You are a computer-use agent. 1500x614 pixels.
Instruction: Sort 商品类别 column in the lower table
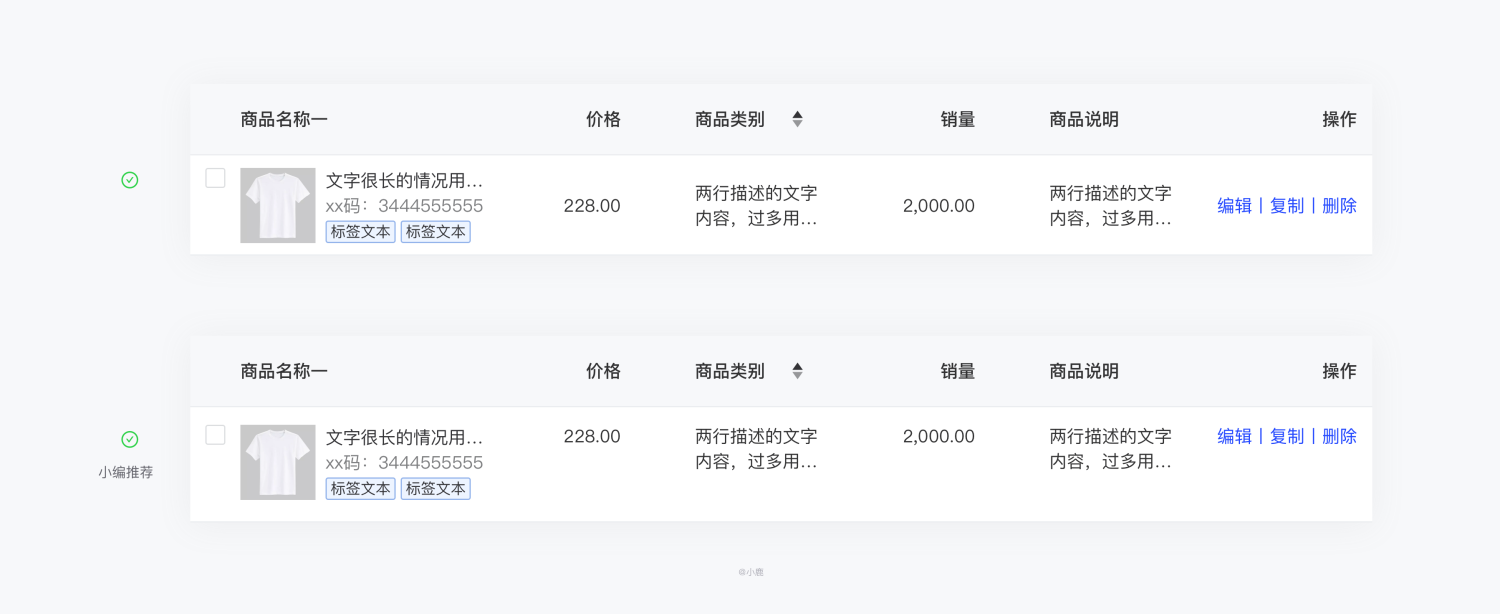(x=797, y=371)
